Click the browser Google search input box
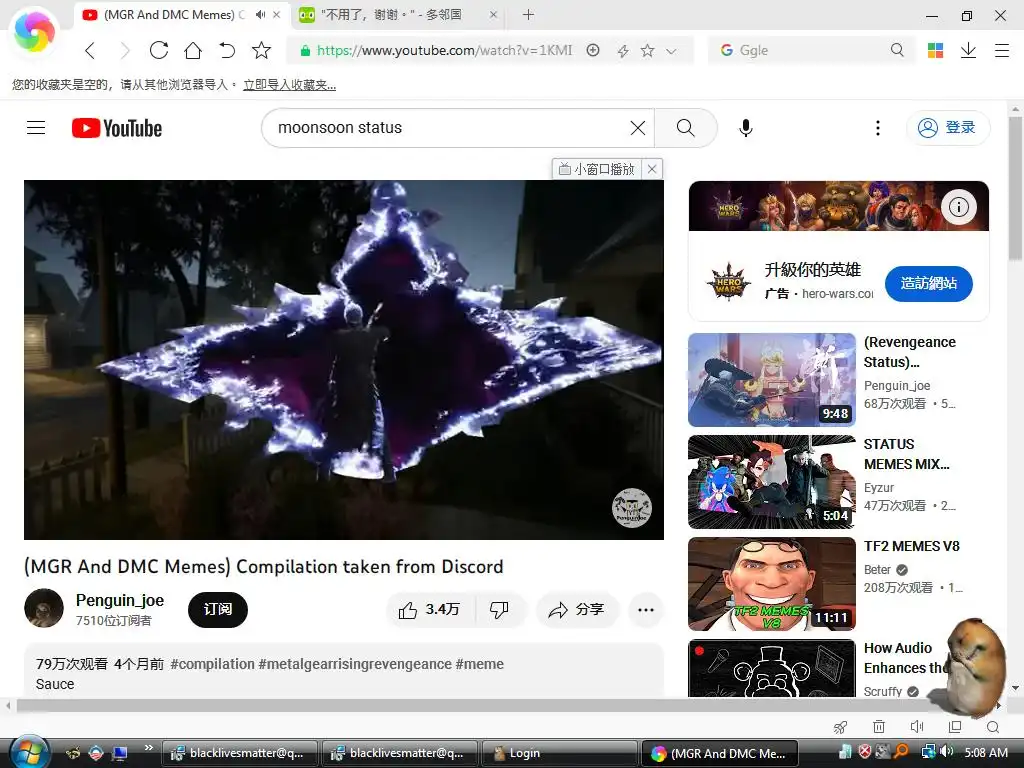 point(810,50)
